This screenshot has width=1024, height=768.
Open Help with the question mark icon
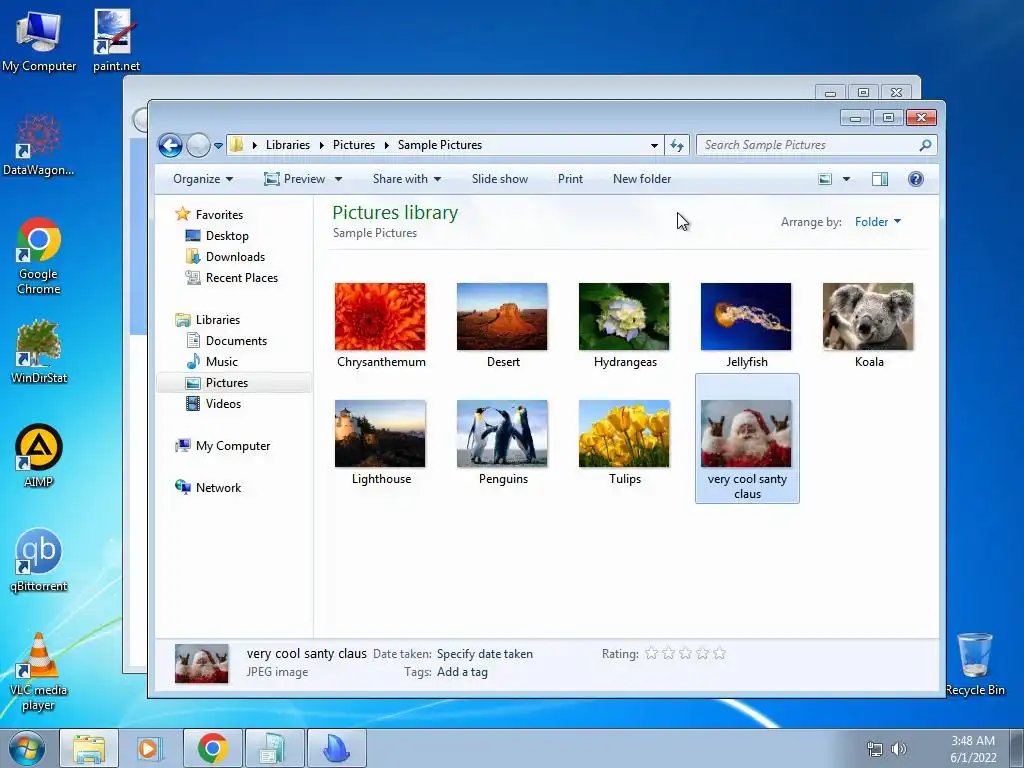916,179
